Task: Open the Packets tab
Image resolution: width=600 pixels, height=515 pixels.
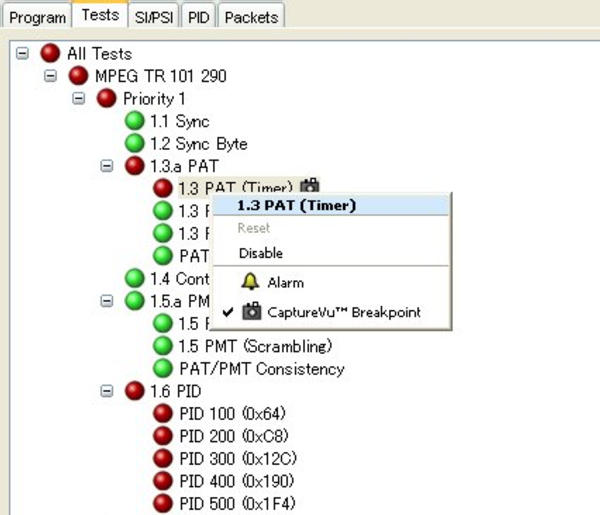Action: (250, 17)
